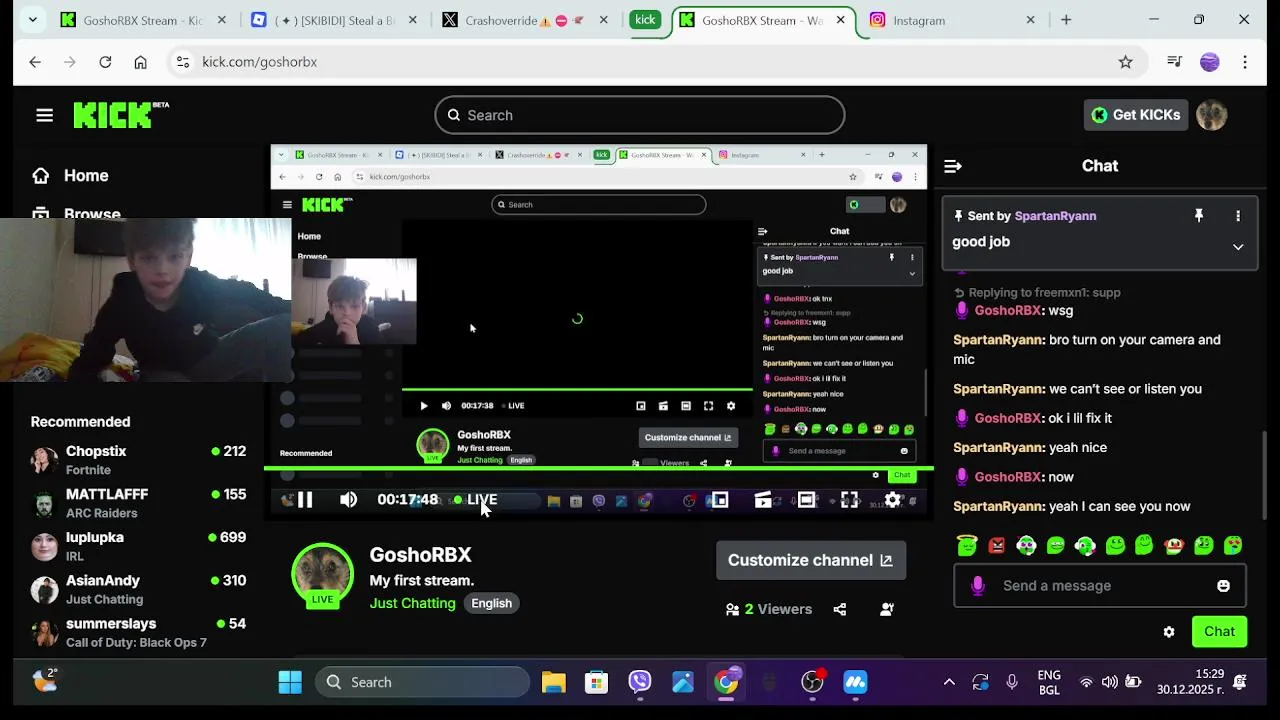This screenshot has height=720, width=1280.
Task: Open File Explorer from taskbar
Action: click(x=554, y=683)
